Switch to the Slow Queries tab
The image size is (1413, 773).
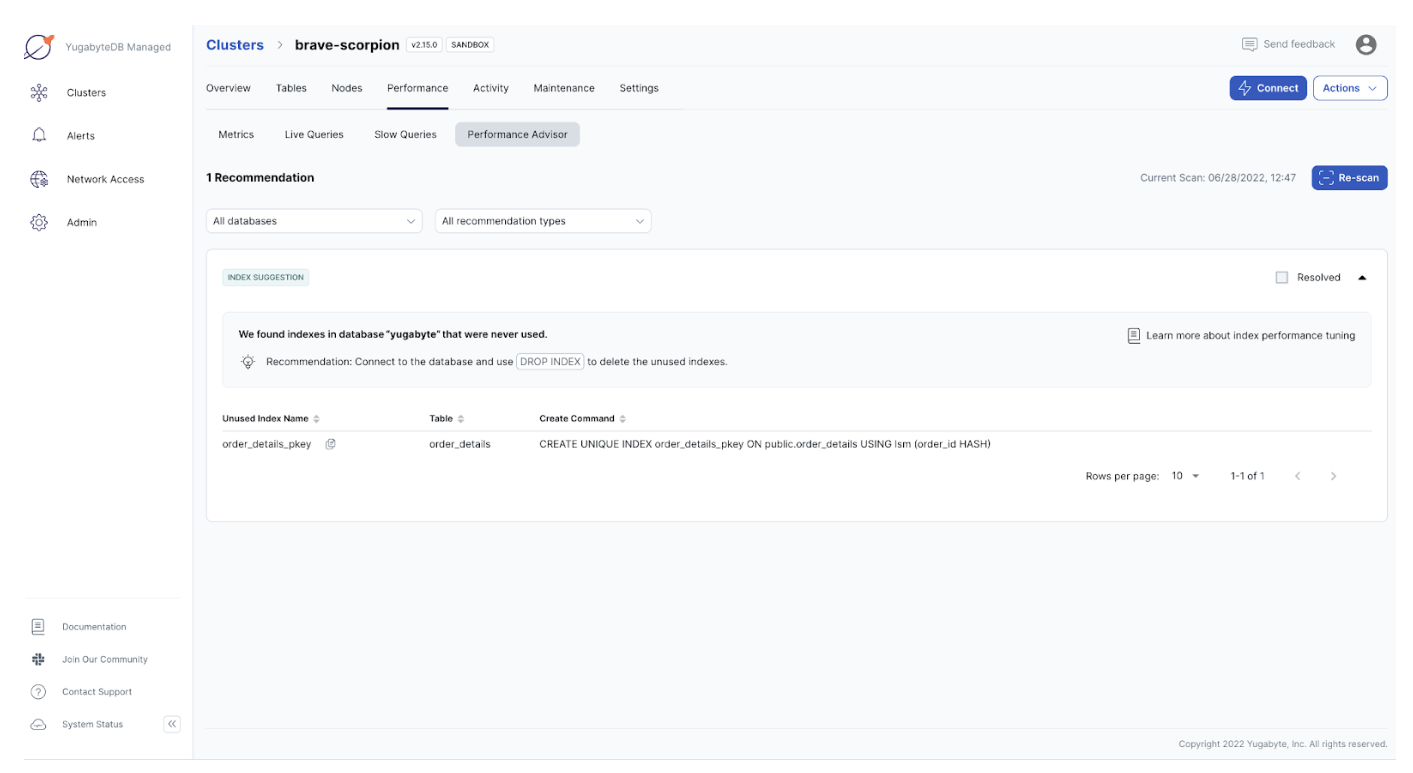click(x=404, y=133)
